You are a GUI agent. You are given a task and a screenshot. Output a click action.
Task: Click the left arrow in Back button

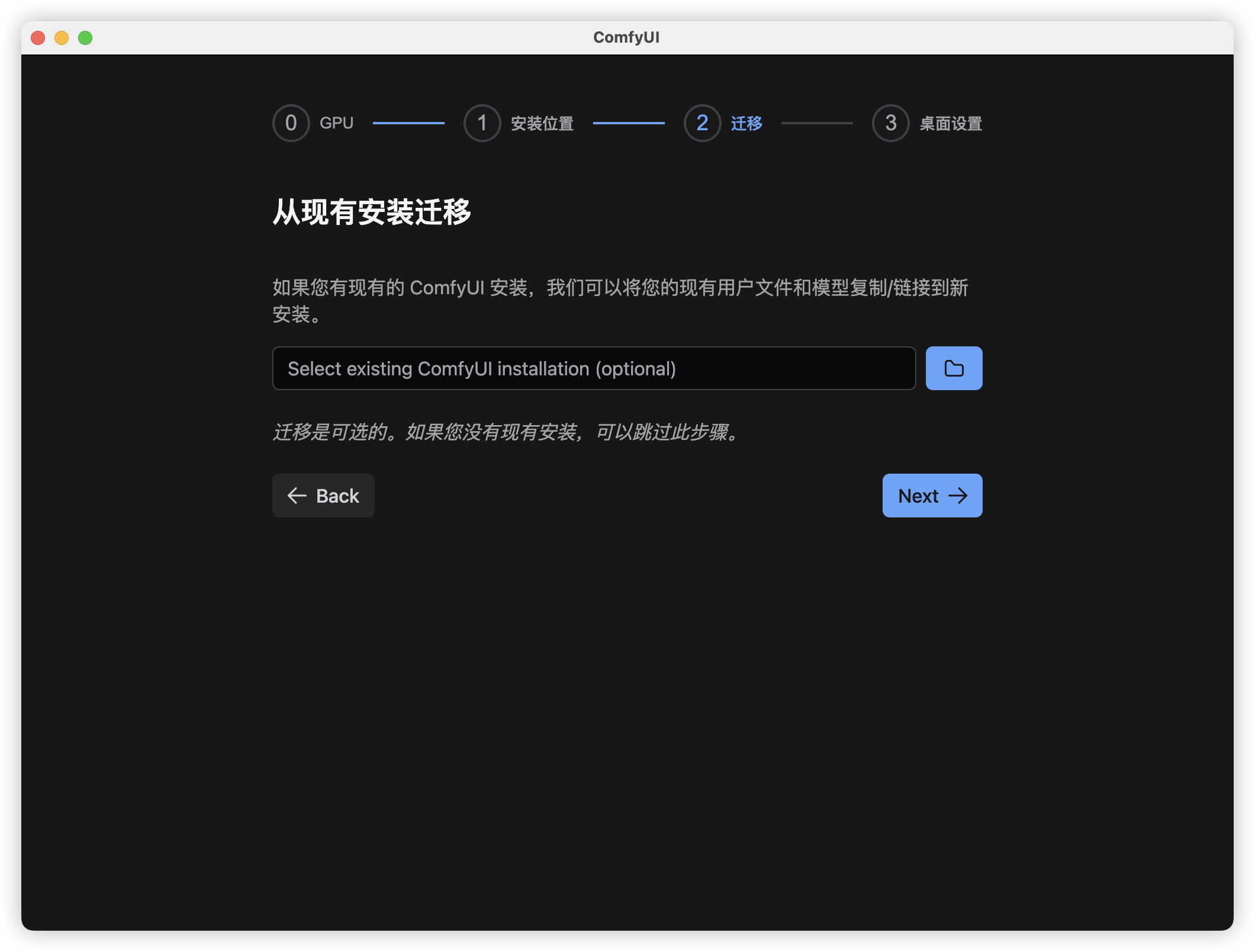297,496
